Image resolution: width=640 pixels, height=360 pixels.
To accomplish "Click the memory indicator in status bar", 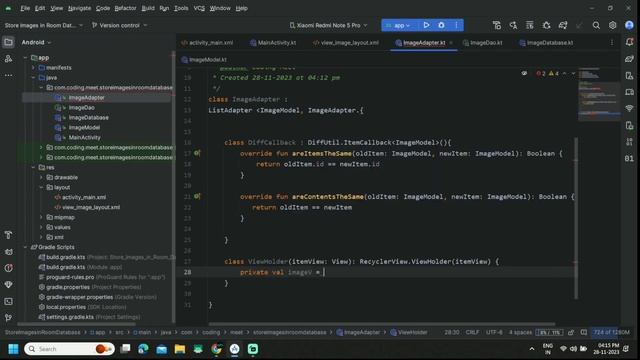I will (611, 332).
